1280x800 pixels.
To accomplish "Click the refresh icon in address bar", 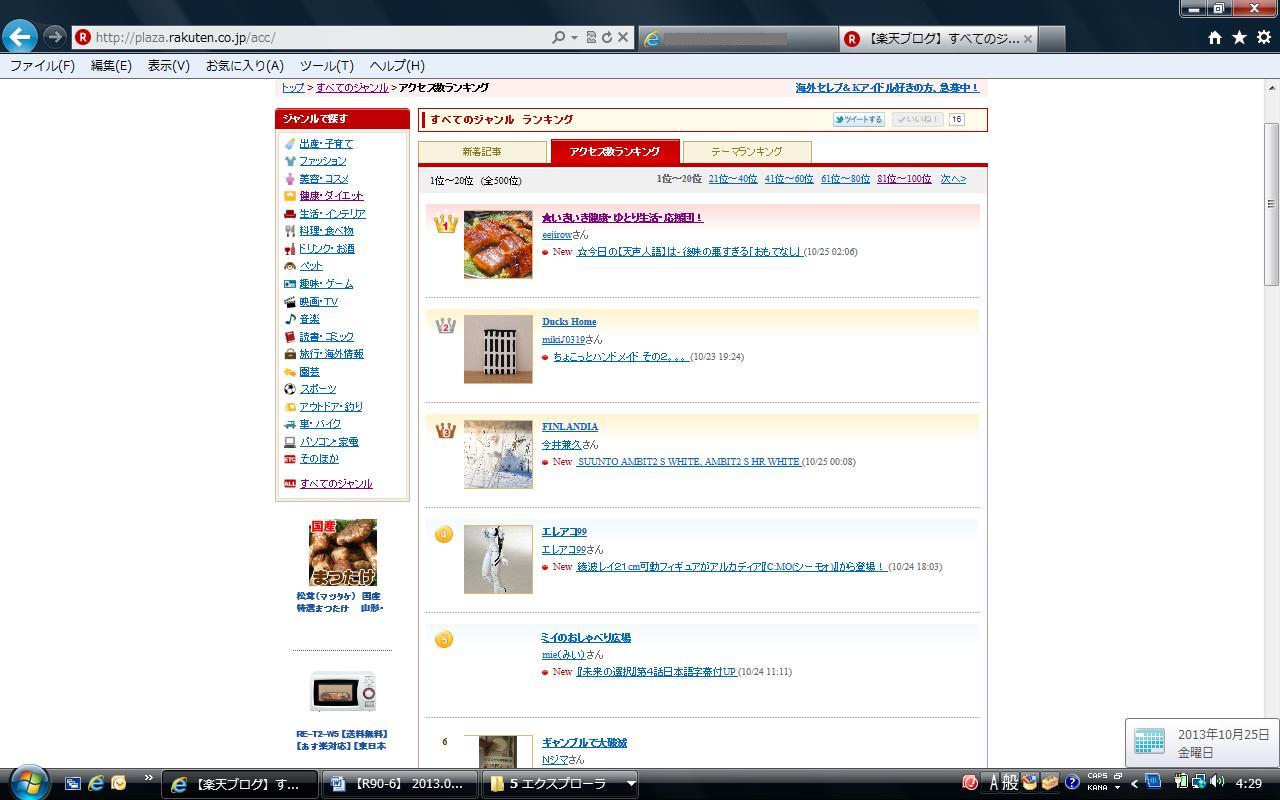I will point(606,37).
